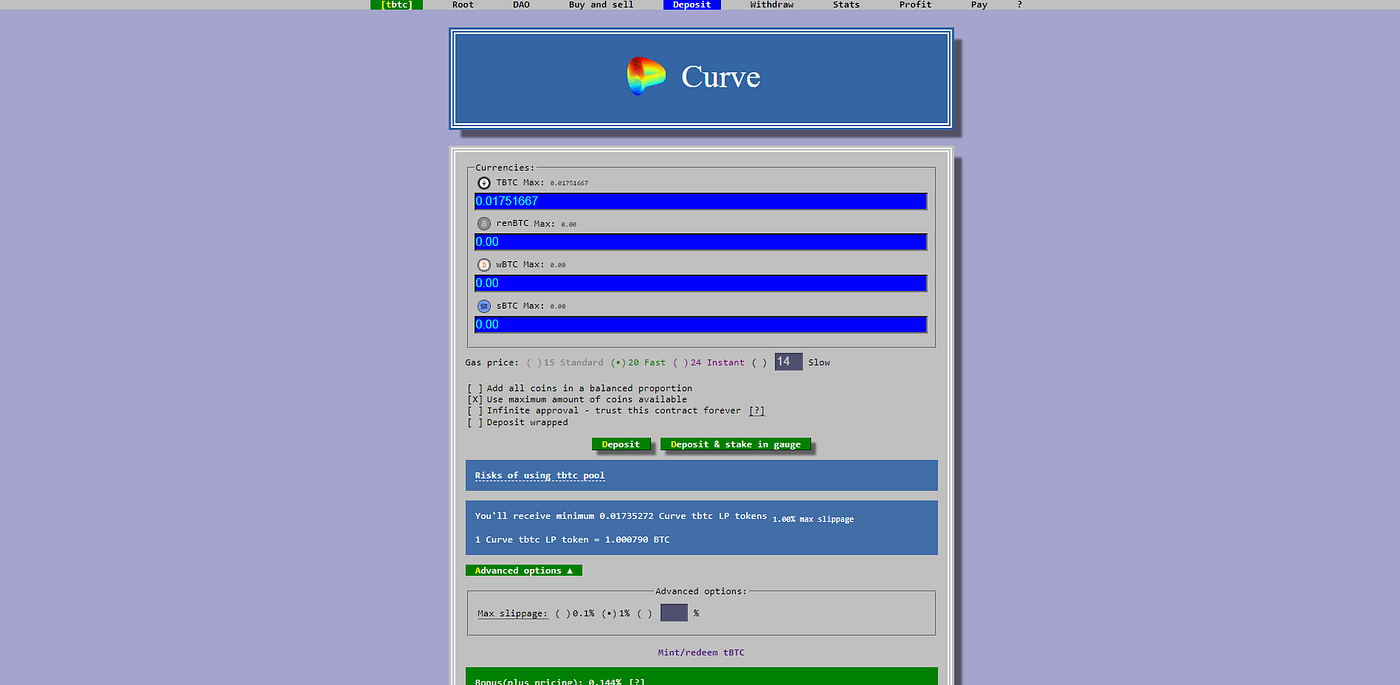Open the Pay menu item

(x=979, y=5)
